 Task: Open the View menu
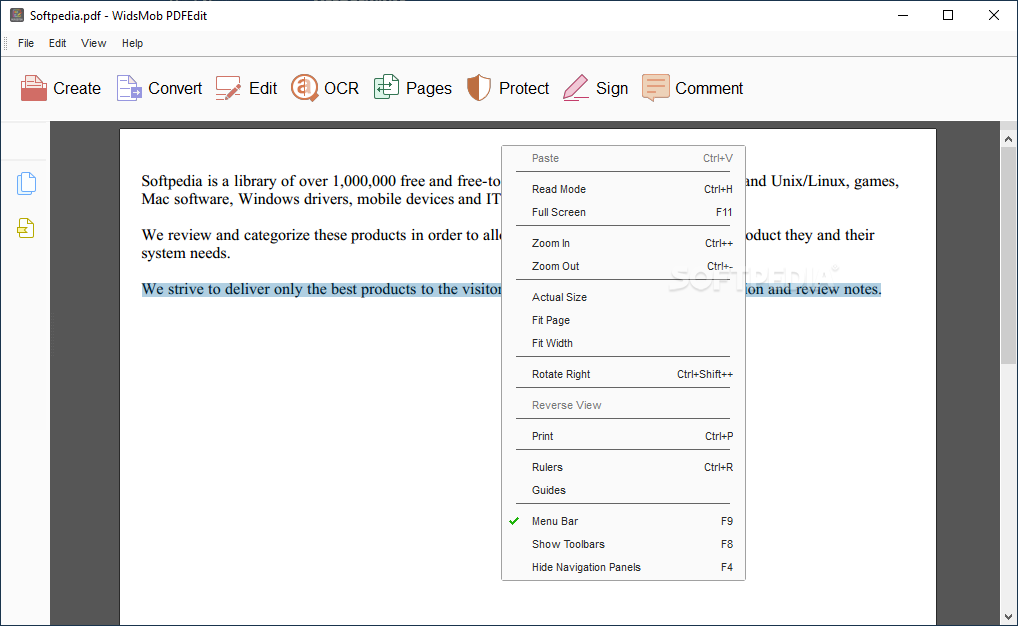click(x=93, y=44)
